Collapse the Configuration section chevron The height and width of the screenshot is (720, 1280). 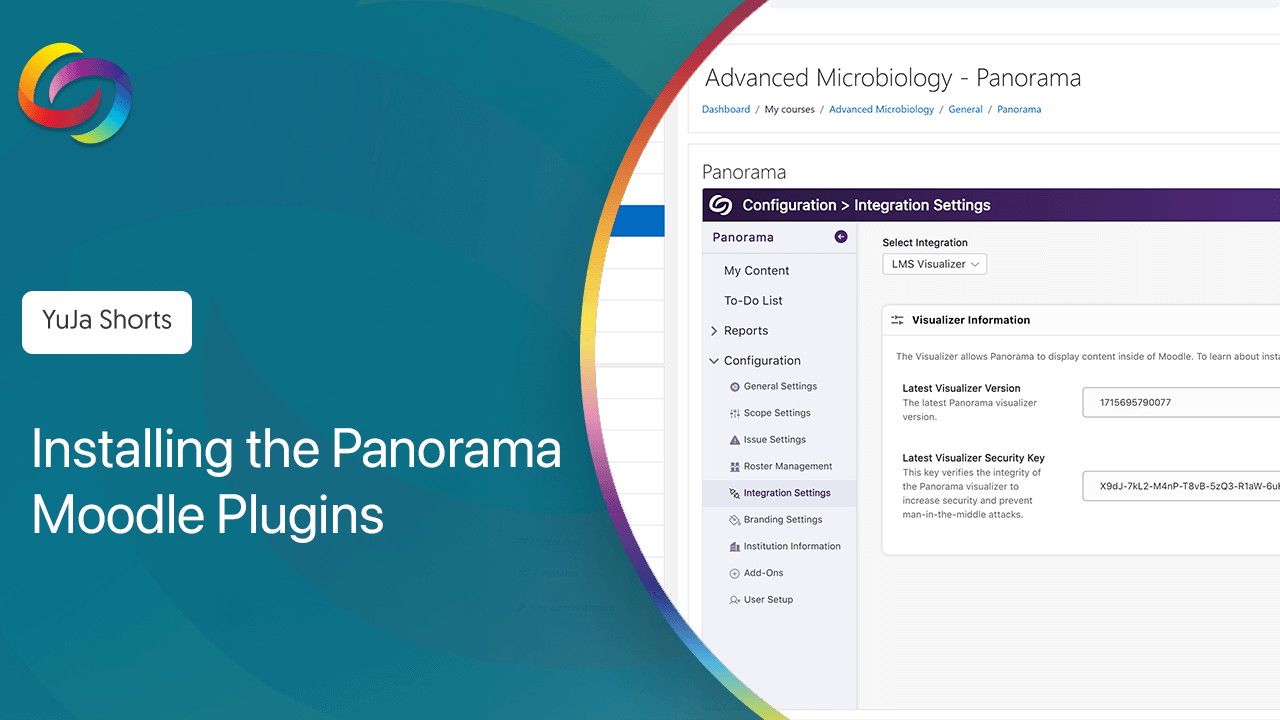point(714,361)
